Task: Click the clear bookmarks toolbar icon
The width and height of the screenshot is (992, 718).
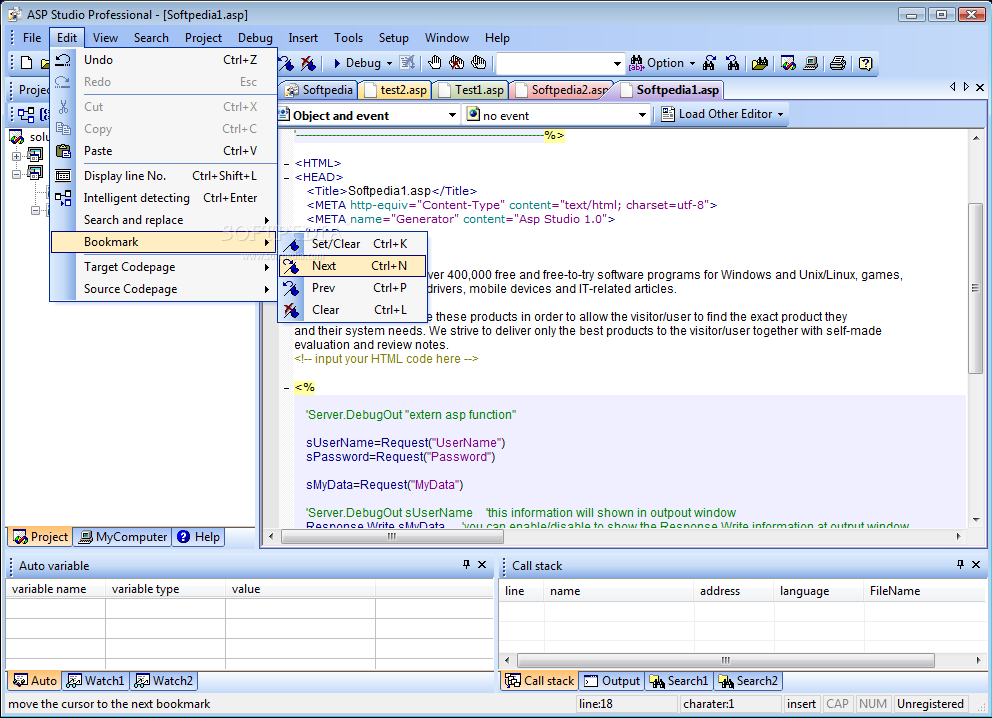Action: pyautogui.click(x=308, y=63)
